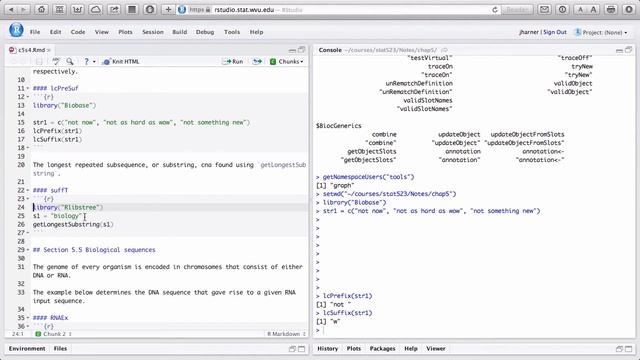Collapse the RNAEx fold at line 35
Image resolution: width=640 pixels, height=360 pixels.
28,318
